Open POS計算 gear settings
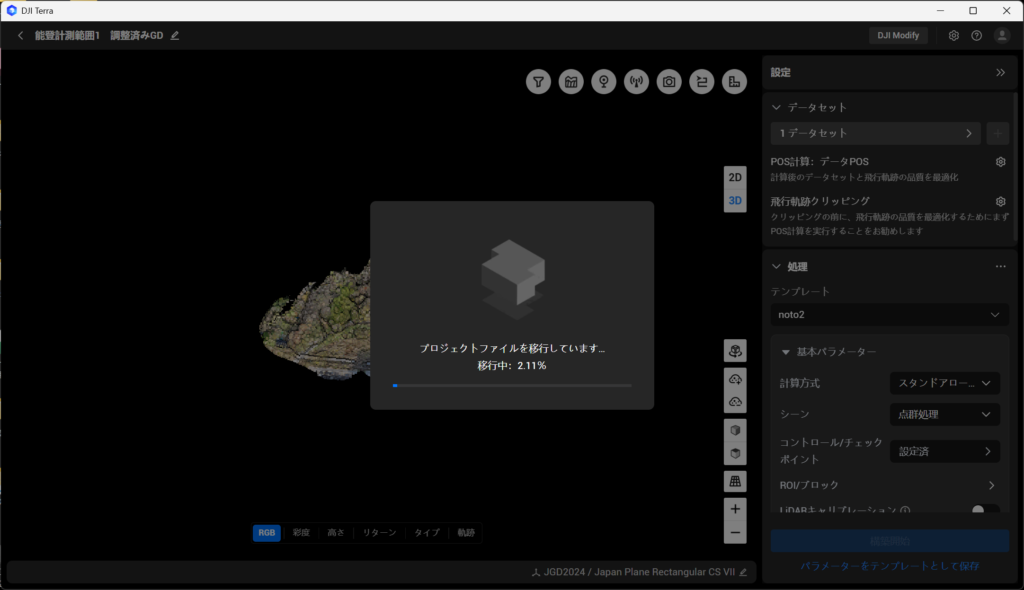This screenshot has width=1024, height=590. point(1000,161)
